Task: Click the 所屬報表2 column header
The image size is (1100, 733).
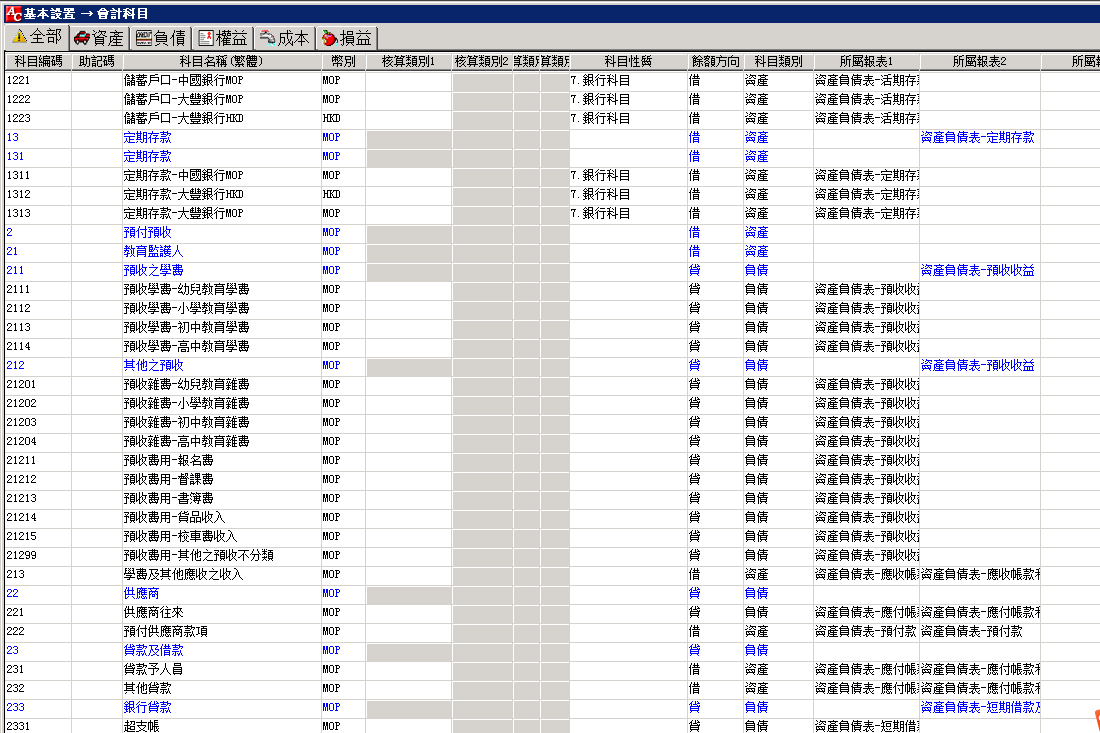Action: pyautogui.click(x=979, y=62)
